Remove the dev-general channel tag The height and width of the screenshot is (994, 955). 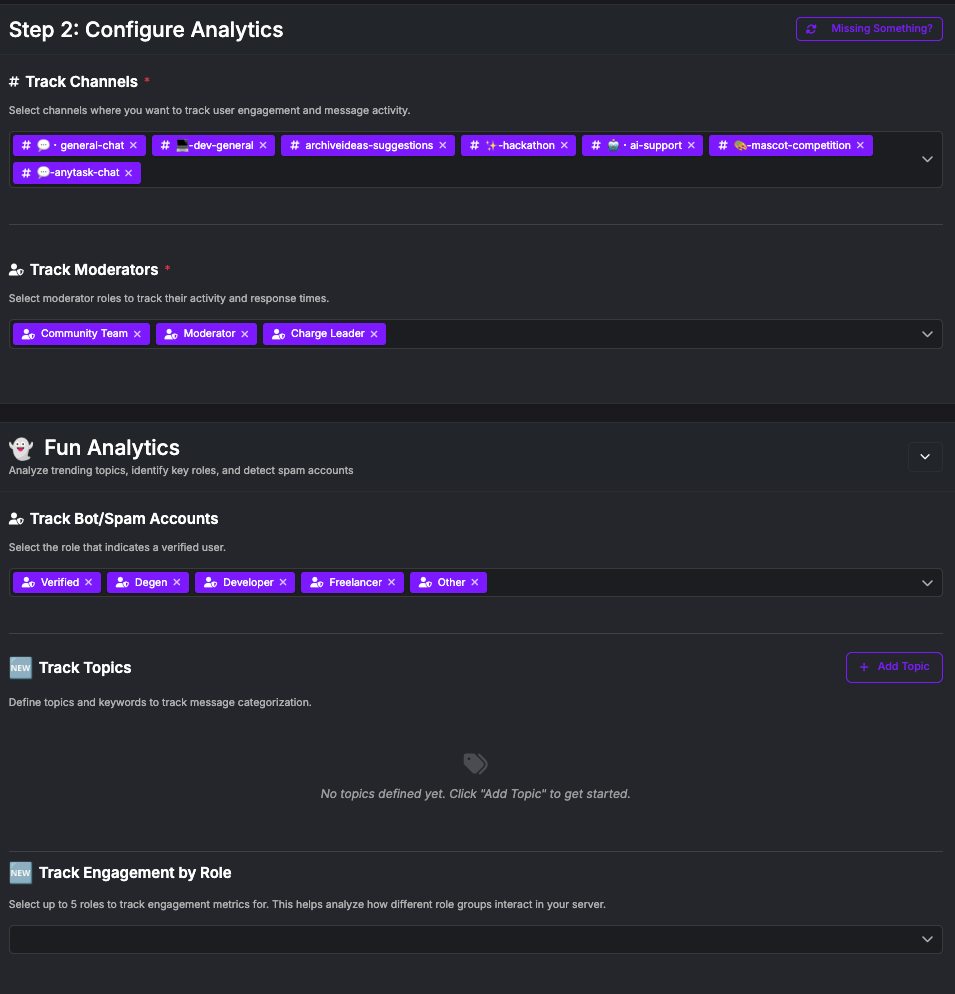(x=263, y=146)
